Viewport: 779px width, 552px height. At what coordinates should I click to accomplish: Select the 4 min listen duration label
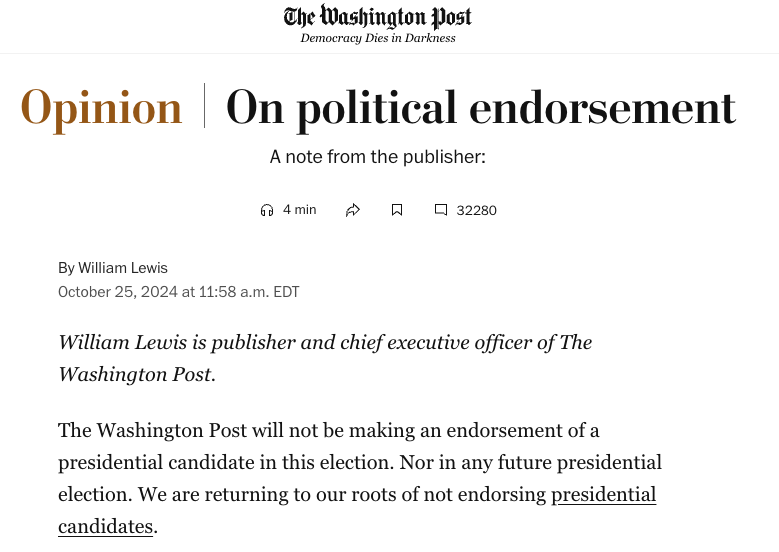(x=300, y=210)
